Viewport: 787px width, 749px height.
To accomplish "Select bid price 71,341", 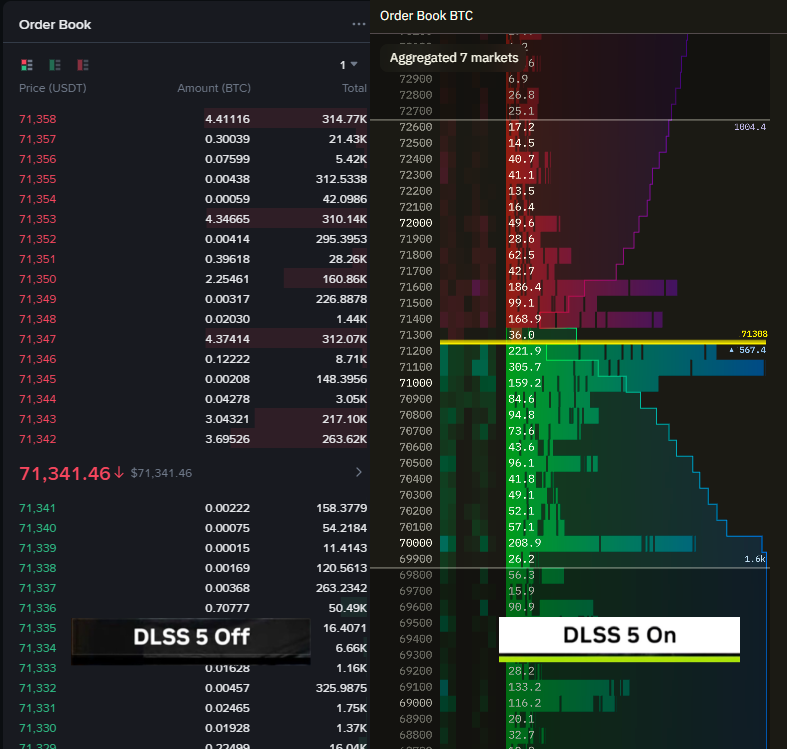I will click(x=38, y=508).
